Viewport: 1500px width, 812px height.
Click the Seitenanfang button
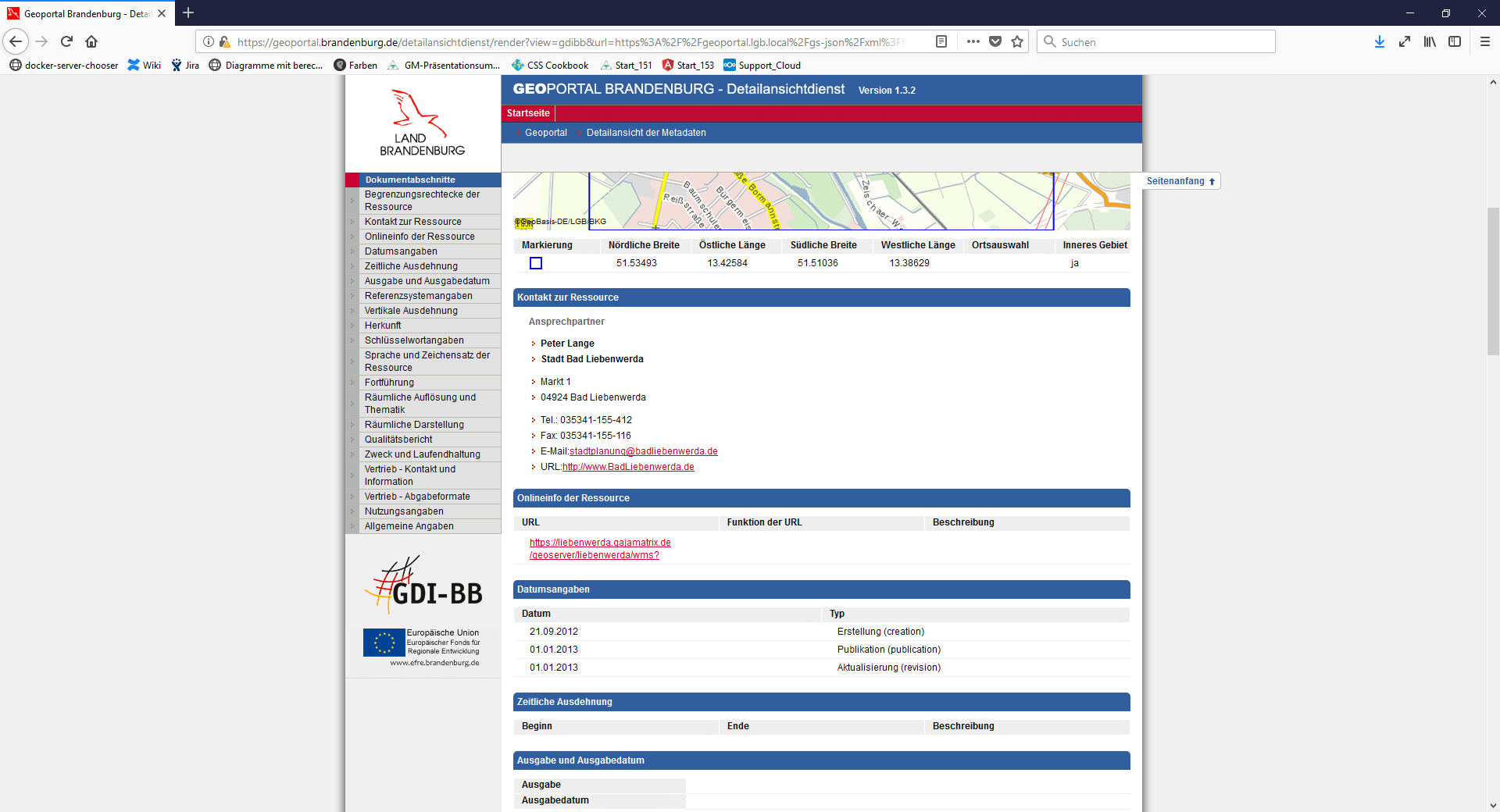coord(1180,181)
